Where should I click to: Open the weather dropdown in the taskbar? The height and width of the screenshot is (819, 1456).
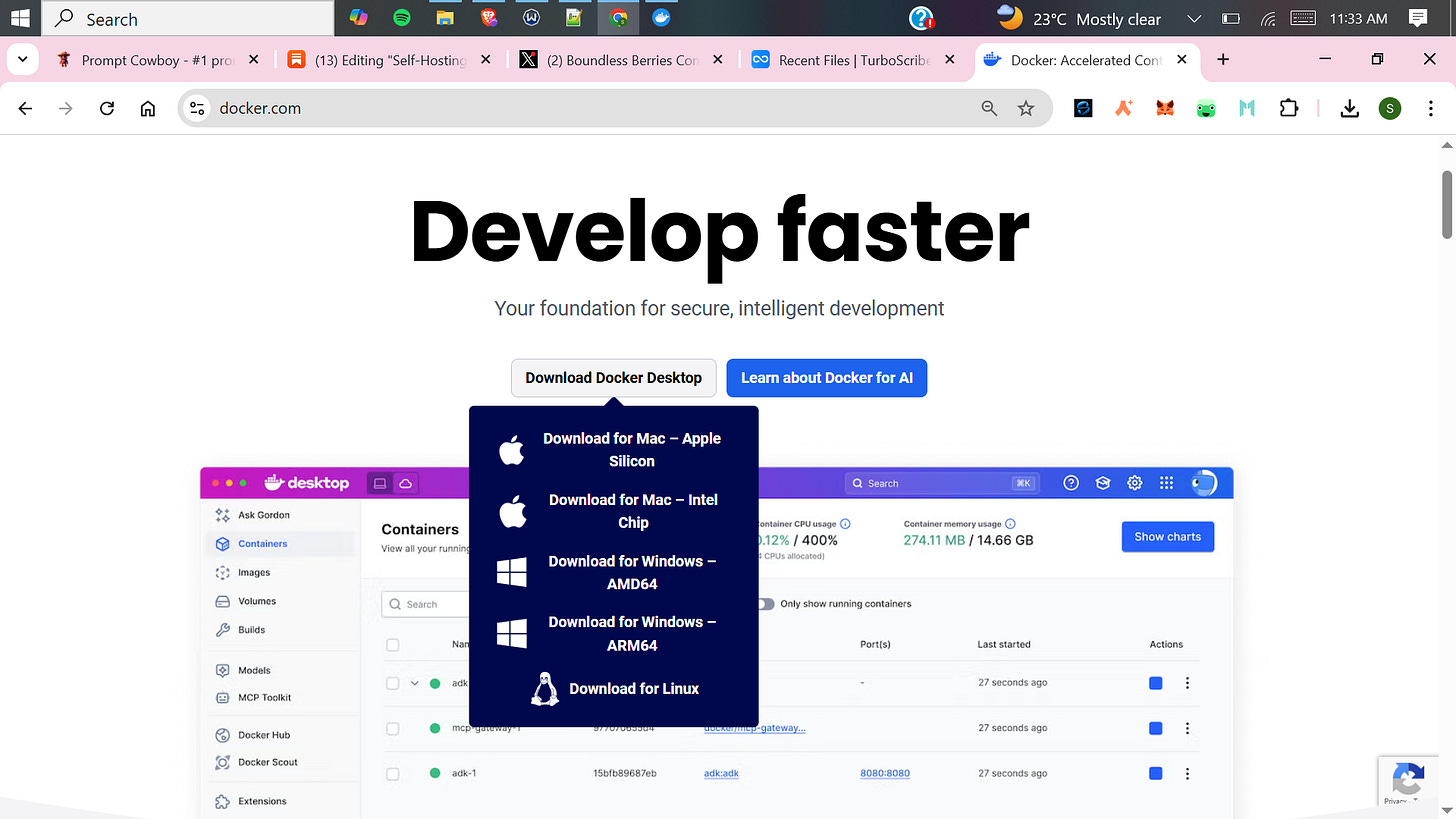pos(1193,19)
